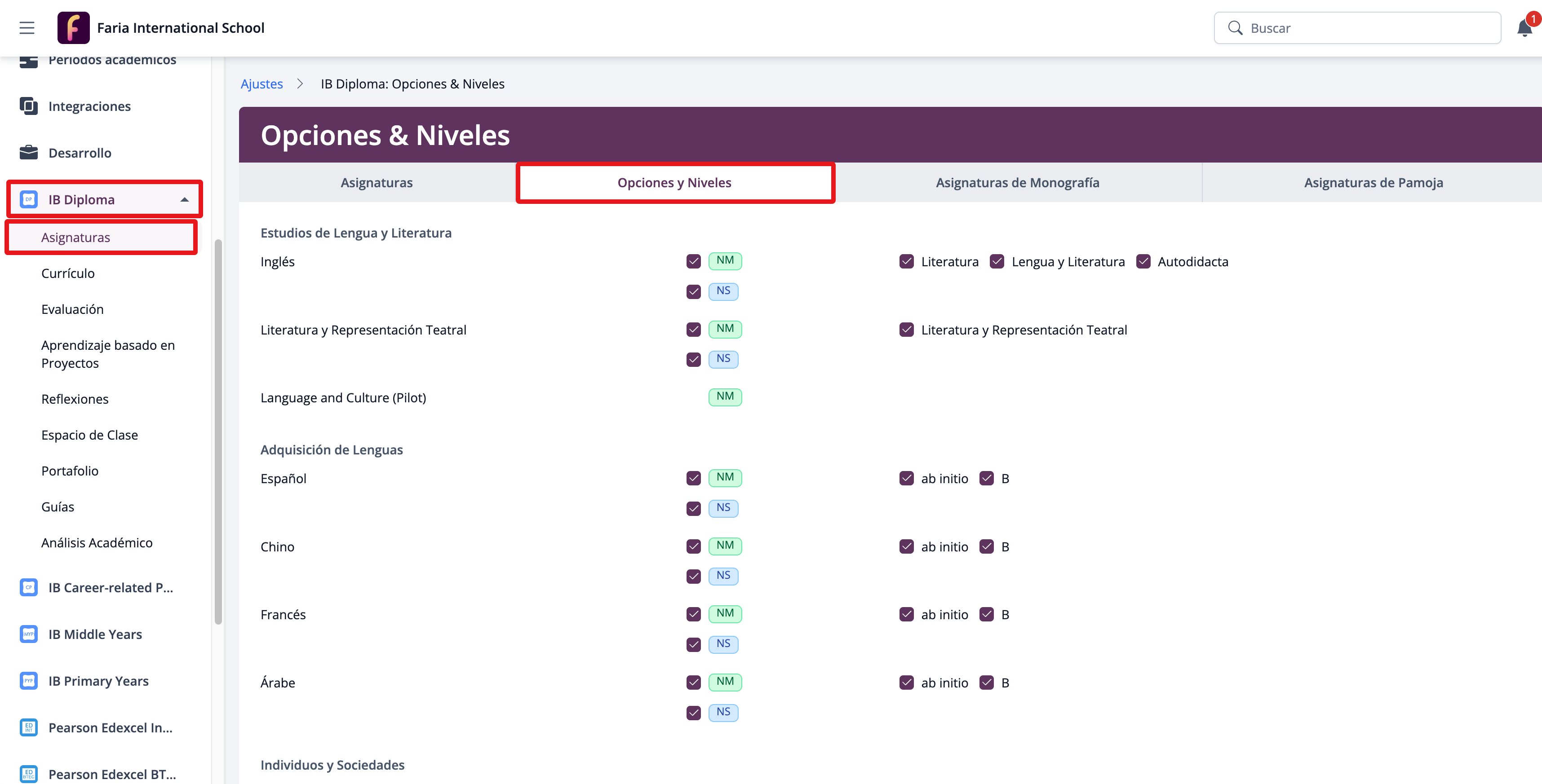1542x784 pixels.
Task: Toggle Español ab initio checkbox
Action: 906,478
